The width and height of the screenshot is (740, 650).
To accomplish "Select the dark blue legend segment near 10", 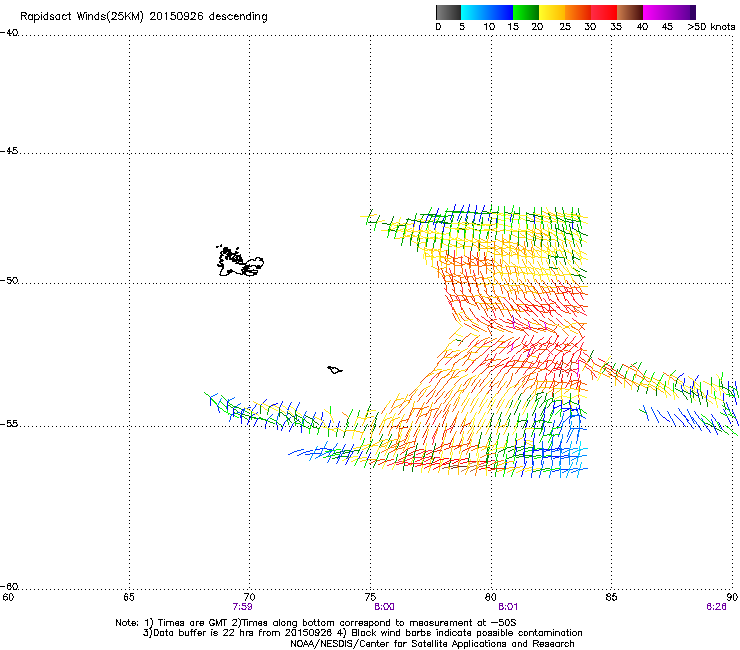I will tap(500, 12).
